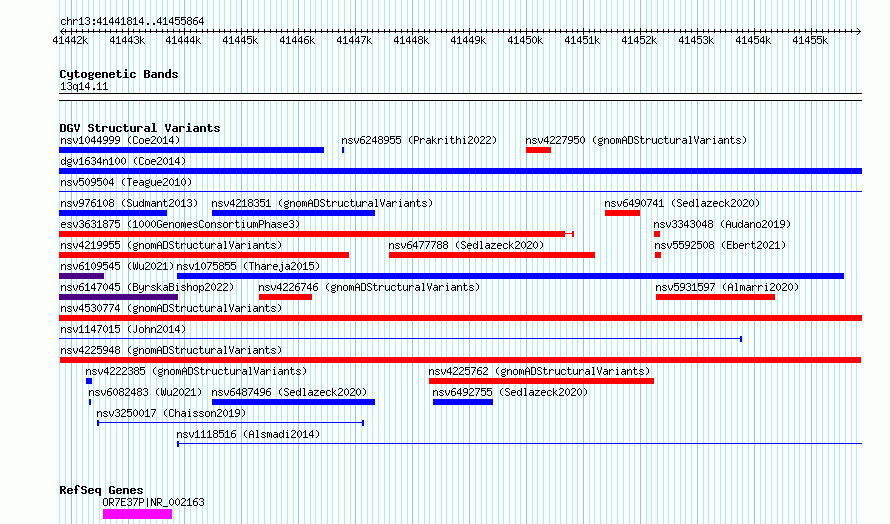This screenshot has height=524, width=890.
Task: Open nsv1147015 (John2014) label
Action: pyautogui.click(x=123, y=329)
